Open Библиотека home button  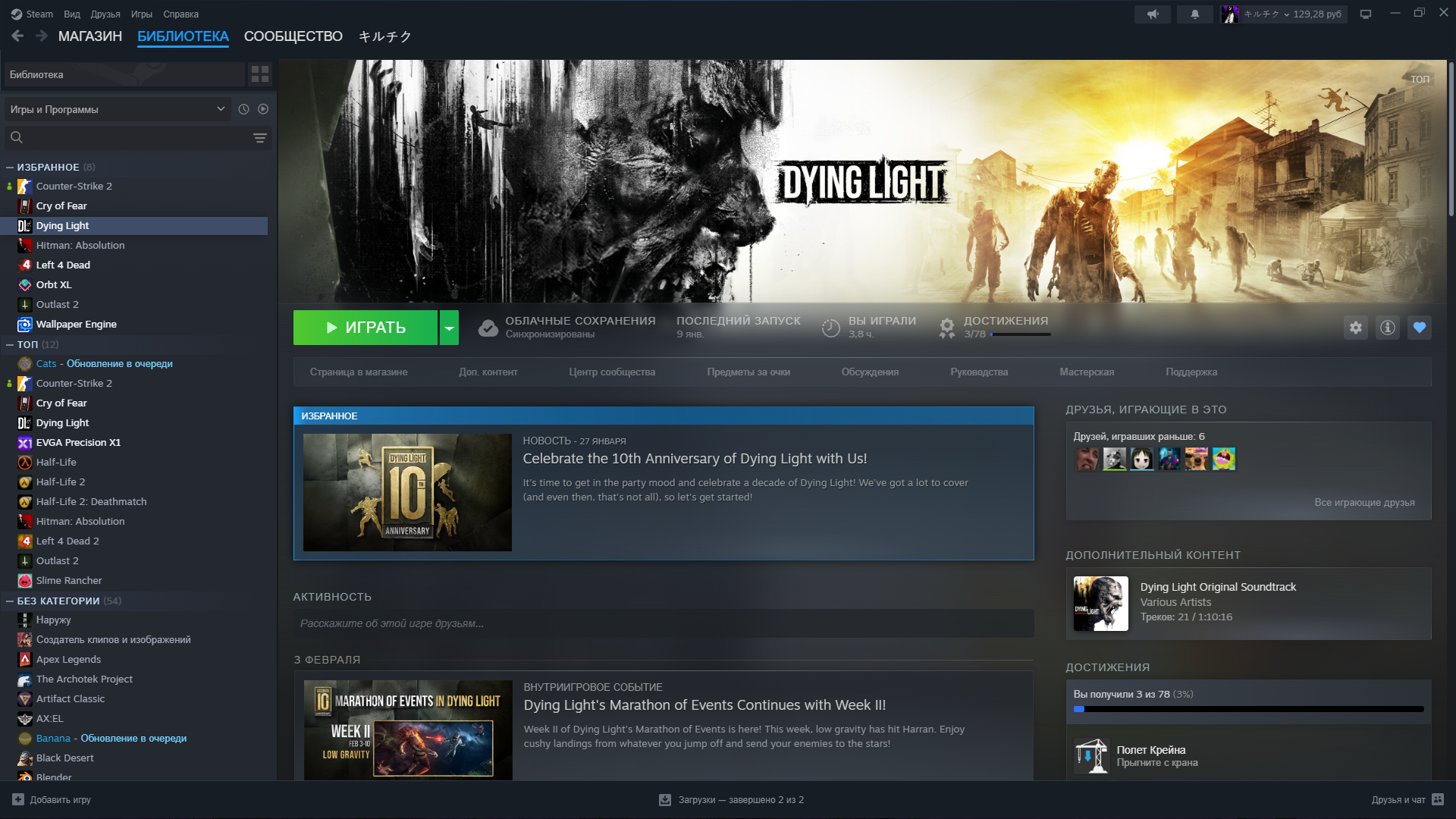(125, 74)
